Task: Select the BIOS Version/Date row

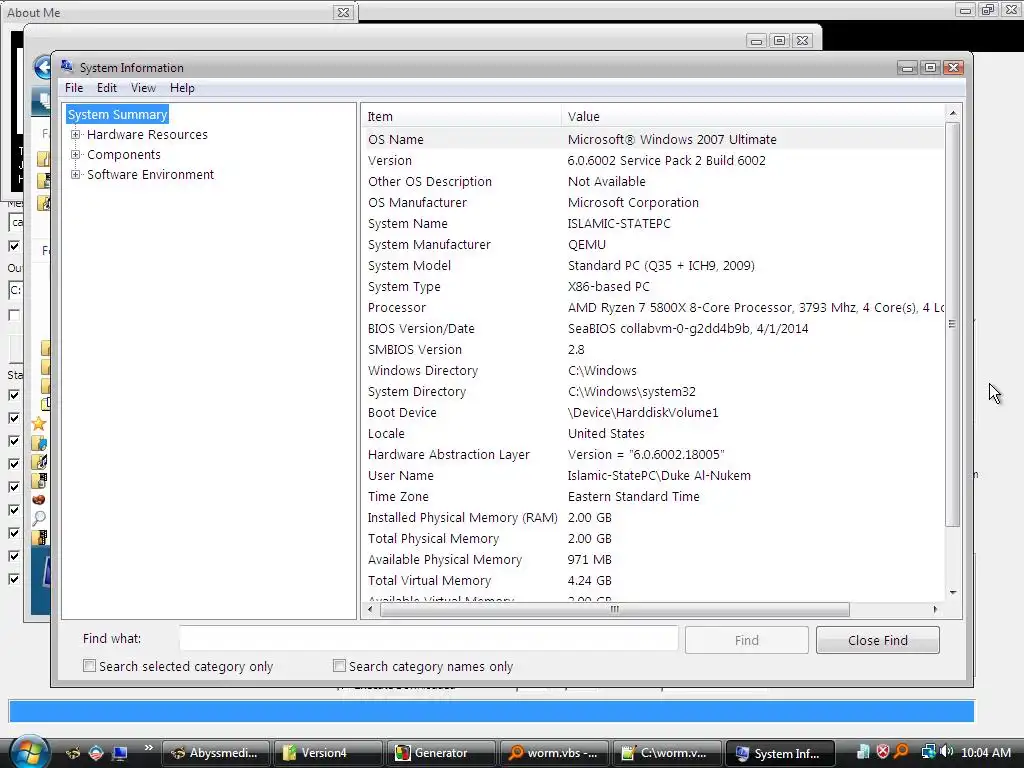Action: coord(653,328)
